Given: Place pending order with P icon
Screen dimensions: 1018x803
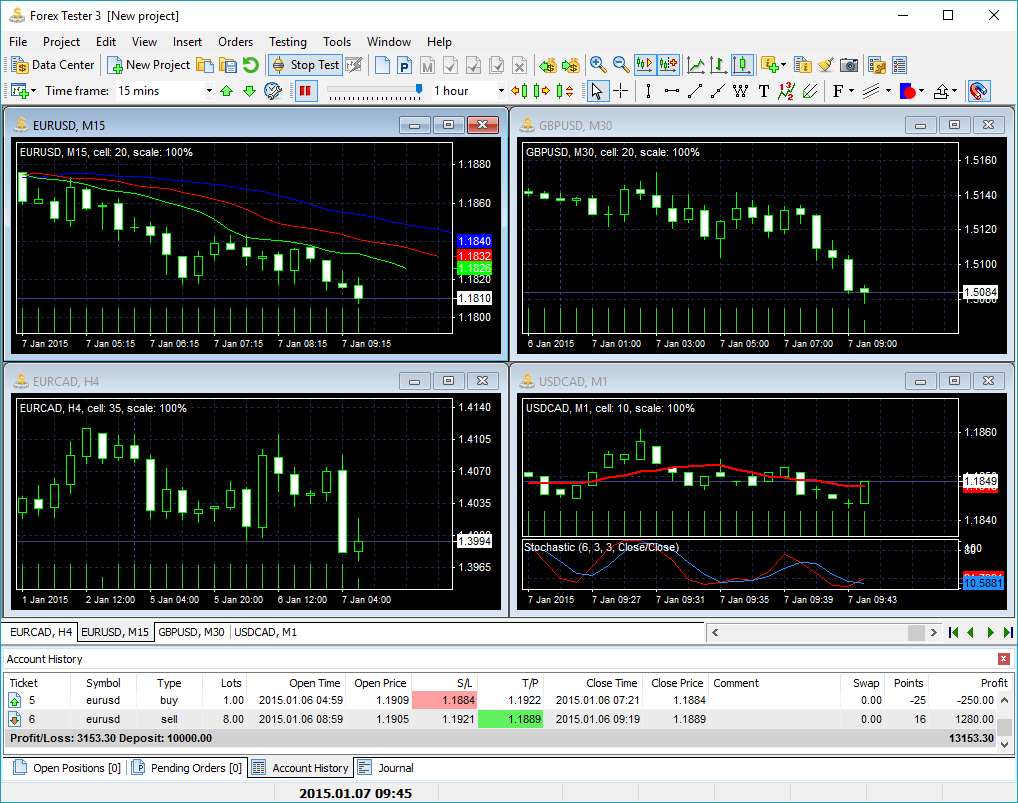Looking at the screenshot, I should [404, 65].
